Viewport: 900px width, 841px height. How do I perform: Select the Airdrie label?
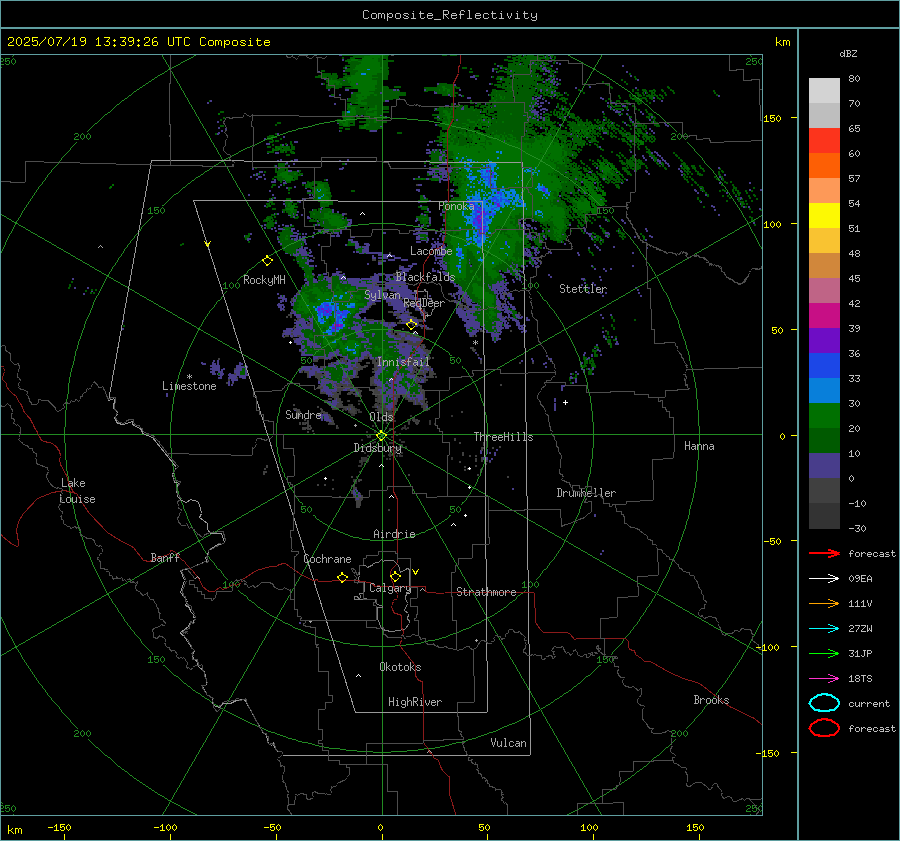(394, 534)
